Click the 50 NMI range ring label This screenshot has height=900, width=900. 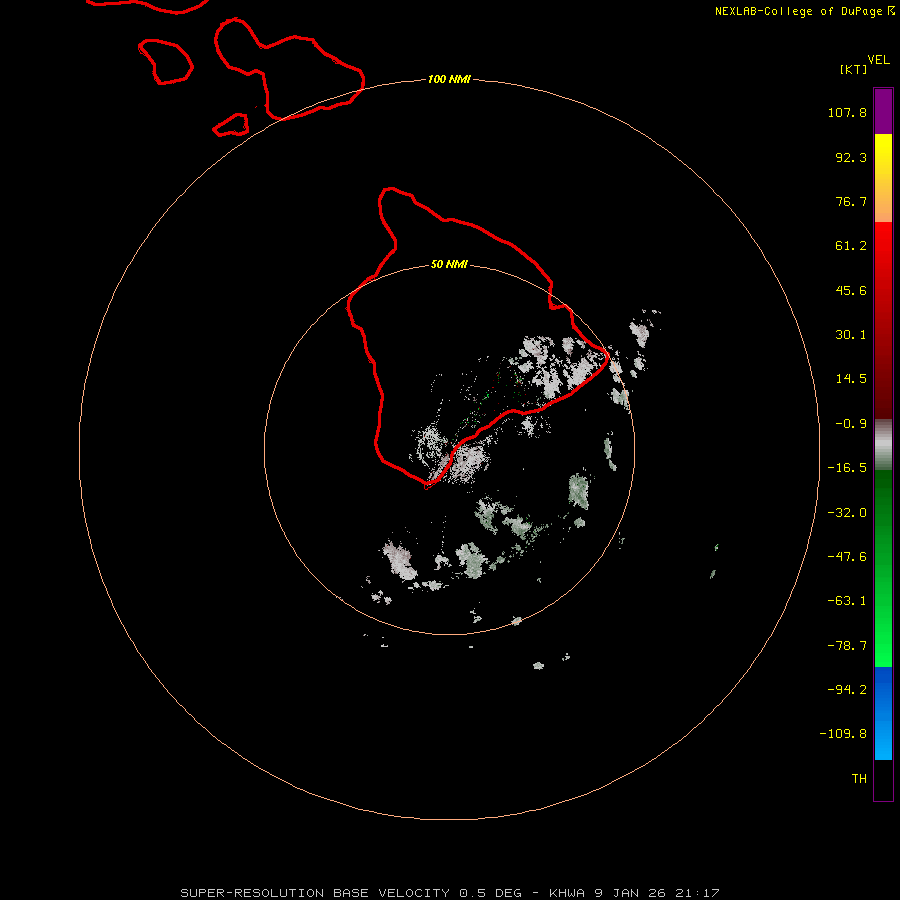tap(449, 264)
